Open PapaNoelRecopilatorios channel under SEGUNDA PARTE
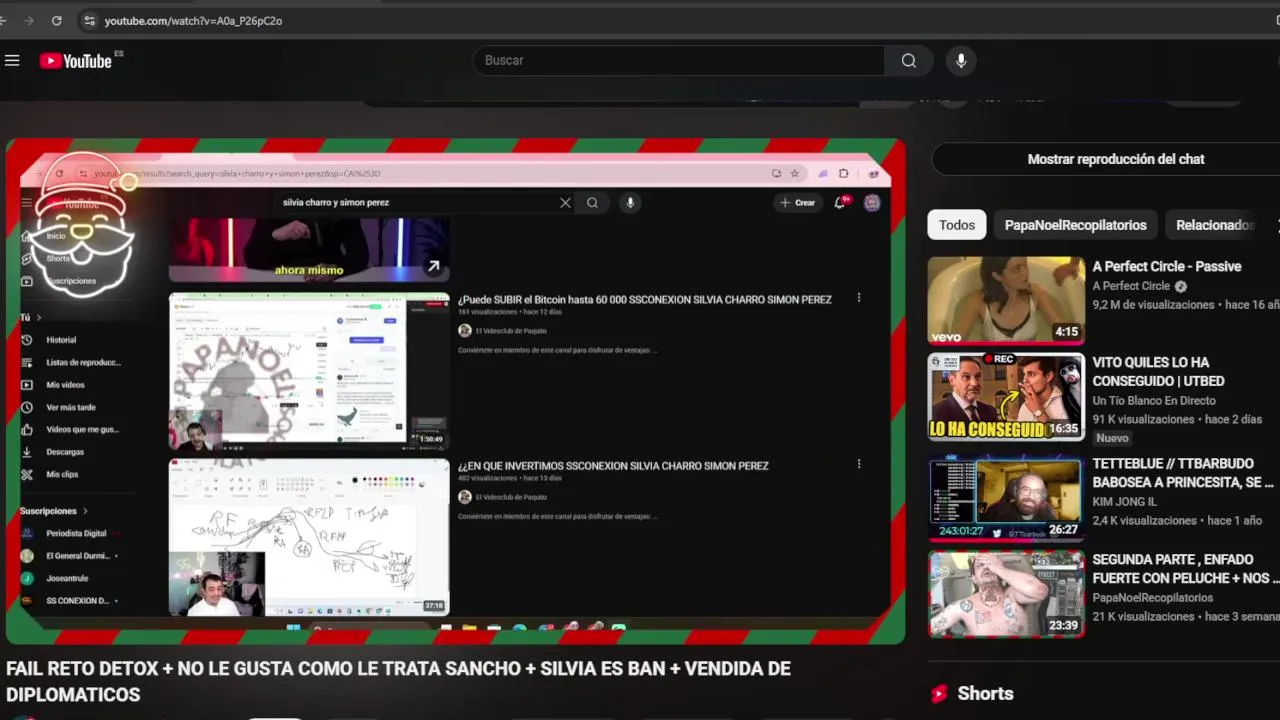 (1153, 598)
